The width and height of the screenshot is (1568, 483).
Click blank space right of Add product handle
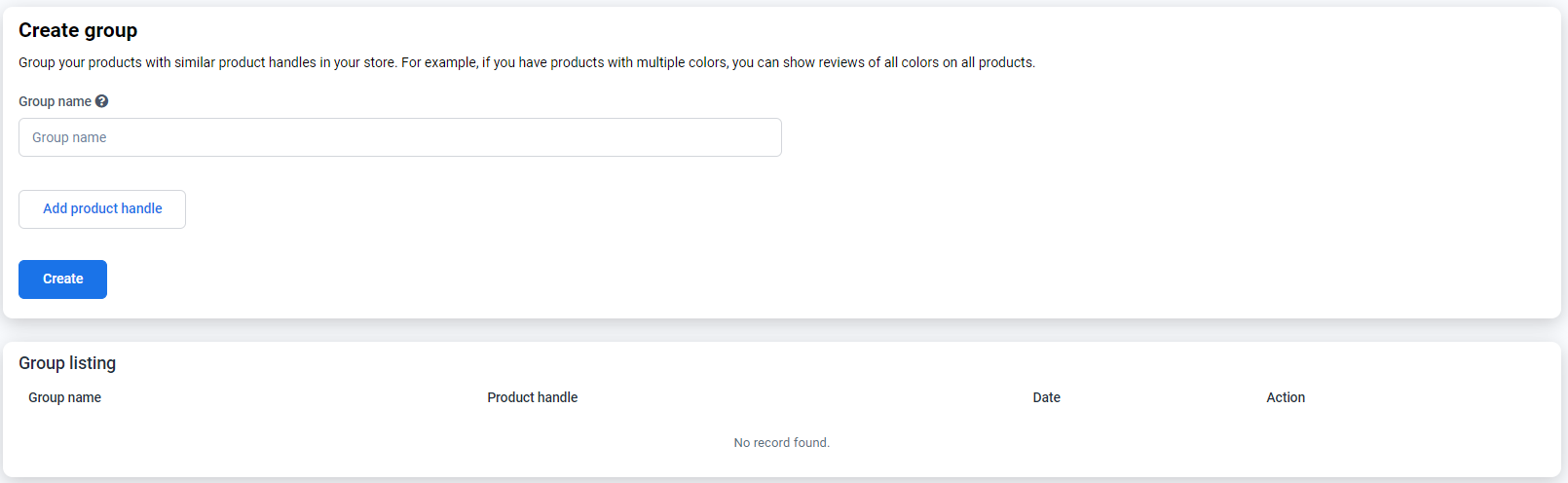(487, 209)
